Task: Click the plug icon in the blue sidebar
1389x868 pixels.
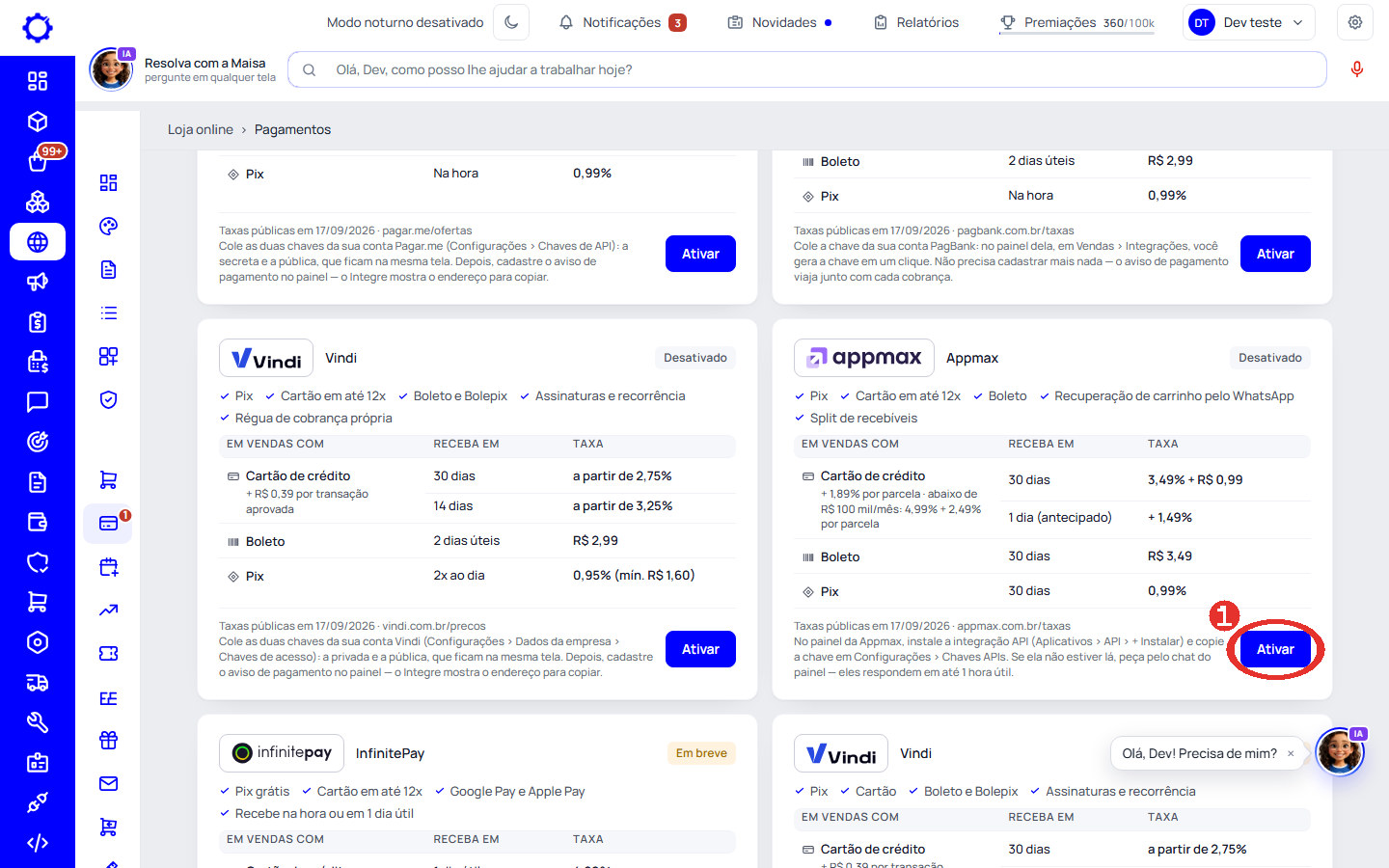Action: coord(38,802)
